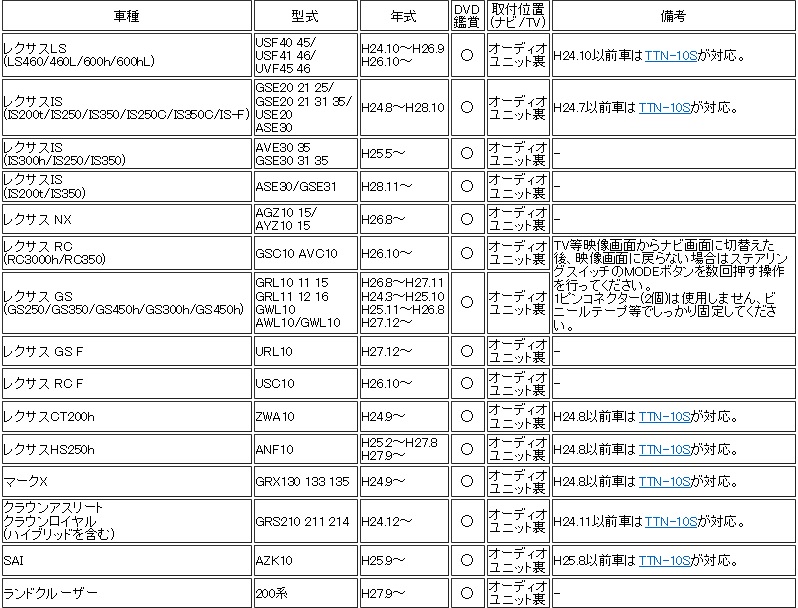Click model code GSC10 AVC10 cell
Screen dimensions: 798x608
[x=306, y=253]
